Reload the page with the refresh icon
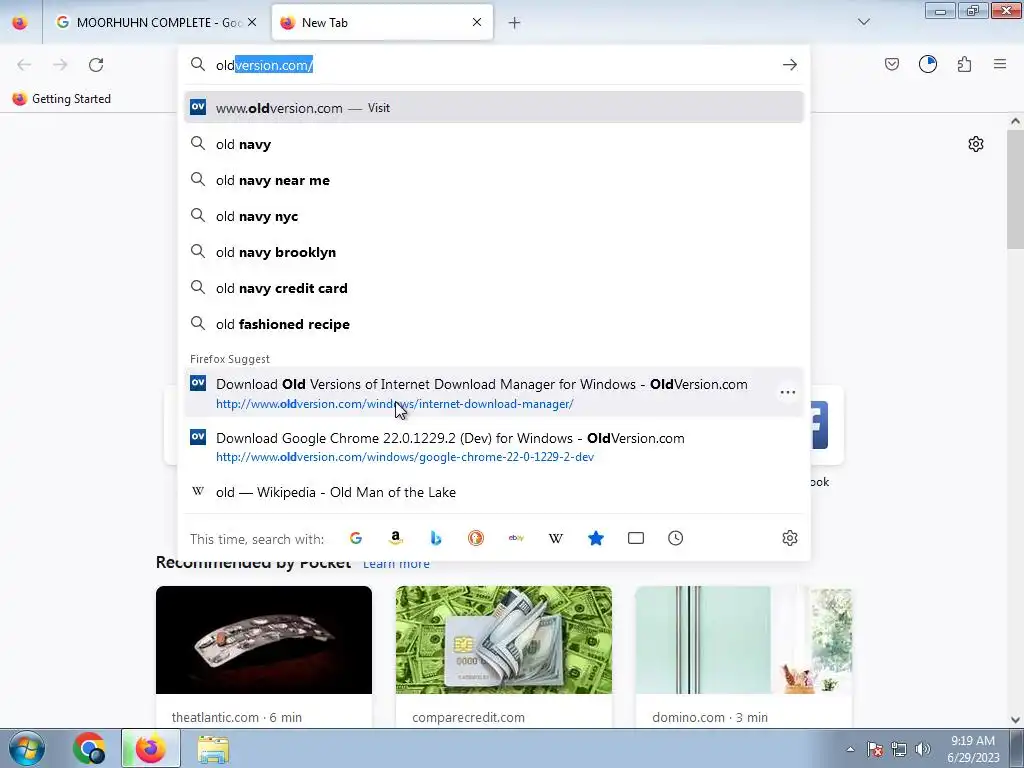Screen dimensions: 1024x768 [x=96, y=65]
